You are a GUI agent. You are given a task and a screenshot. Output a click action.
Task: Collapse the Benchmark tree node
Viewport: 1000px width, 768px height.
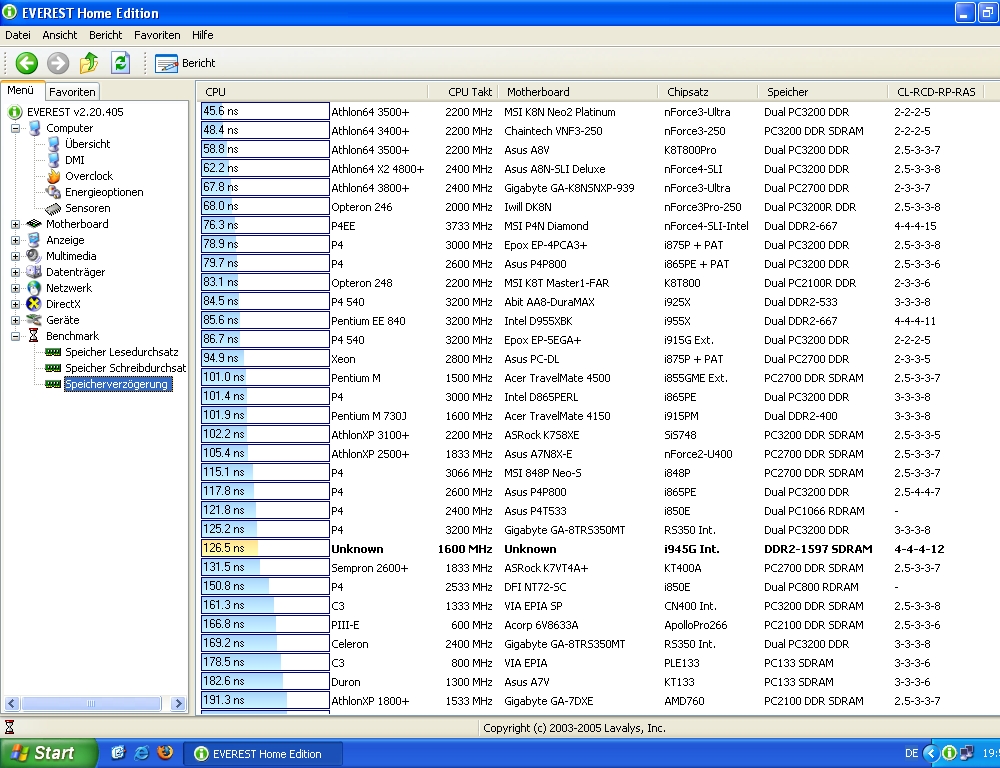(x=15, y=336)
